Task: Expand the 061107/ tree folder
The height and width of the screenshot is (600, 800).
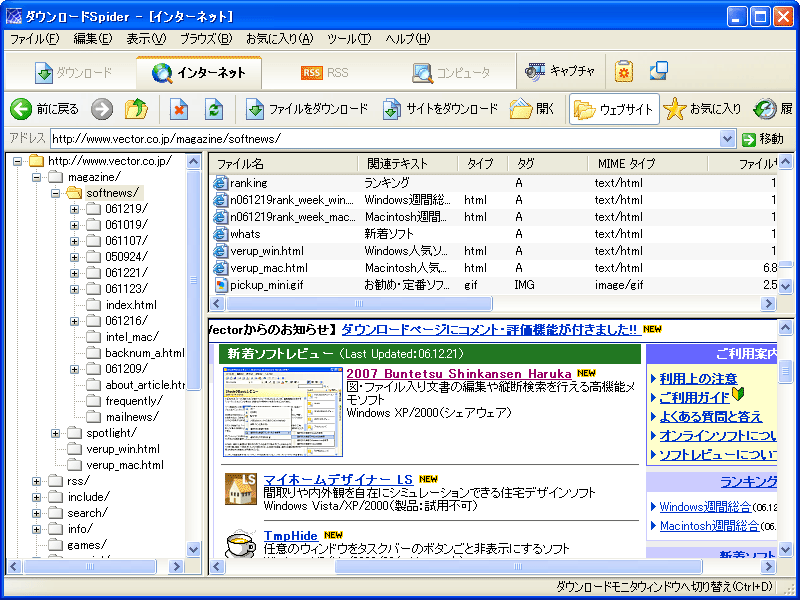Action: coord(74,241)
